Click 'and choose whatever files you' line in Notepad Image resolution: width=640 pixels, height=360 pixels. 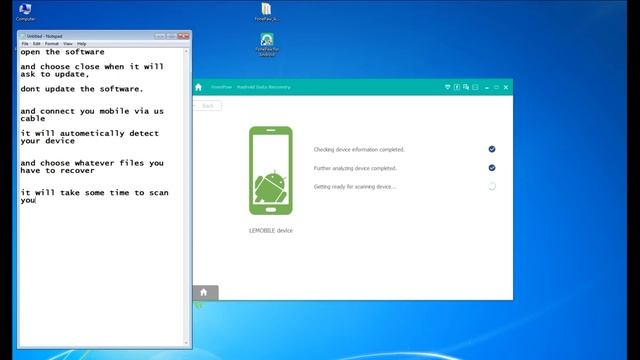[92, 163]
